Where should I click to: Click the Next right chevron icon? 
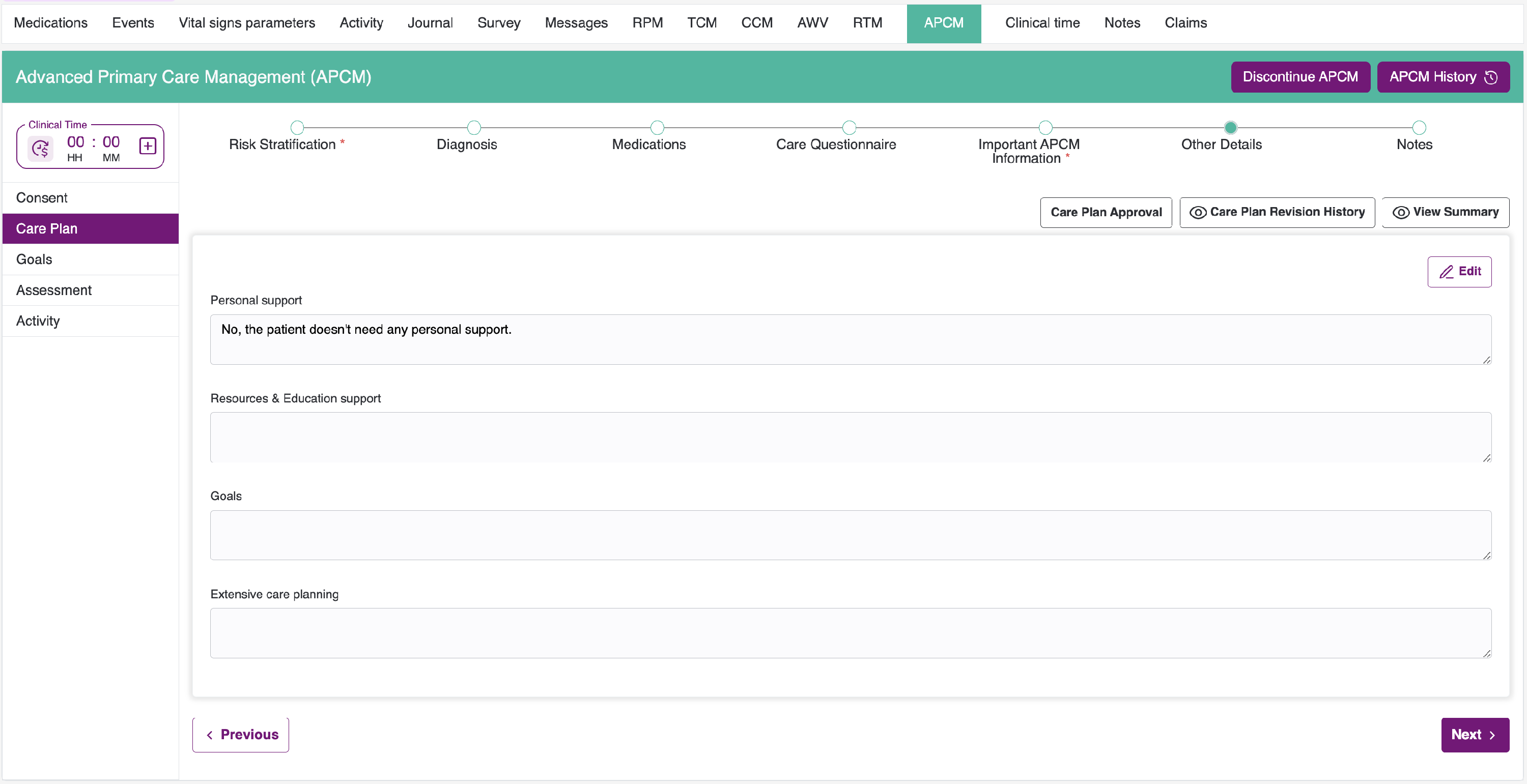tap(1492, 735)
